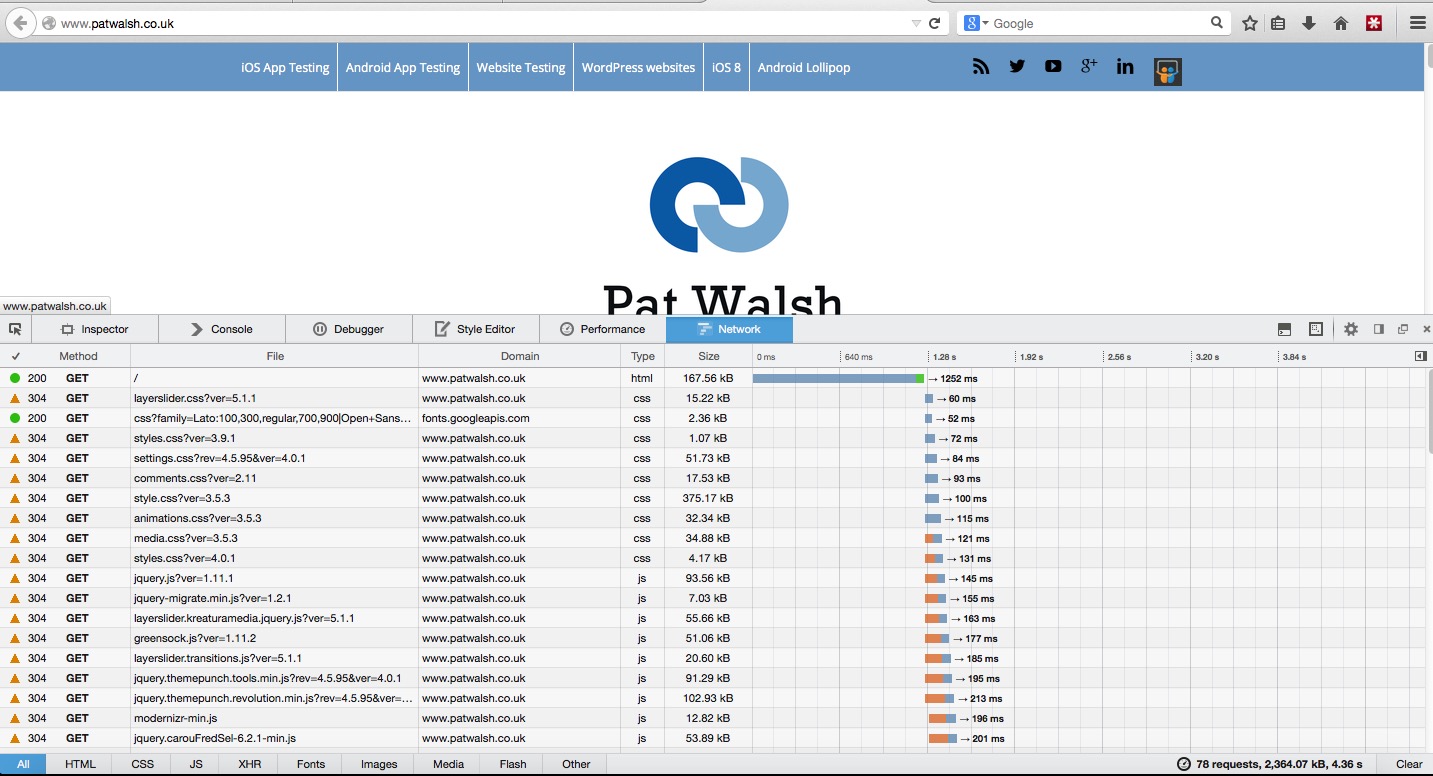Filter requests by HTML
Screen dimensions: 1433x776
click(x=81, y=764)
